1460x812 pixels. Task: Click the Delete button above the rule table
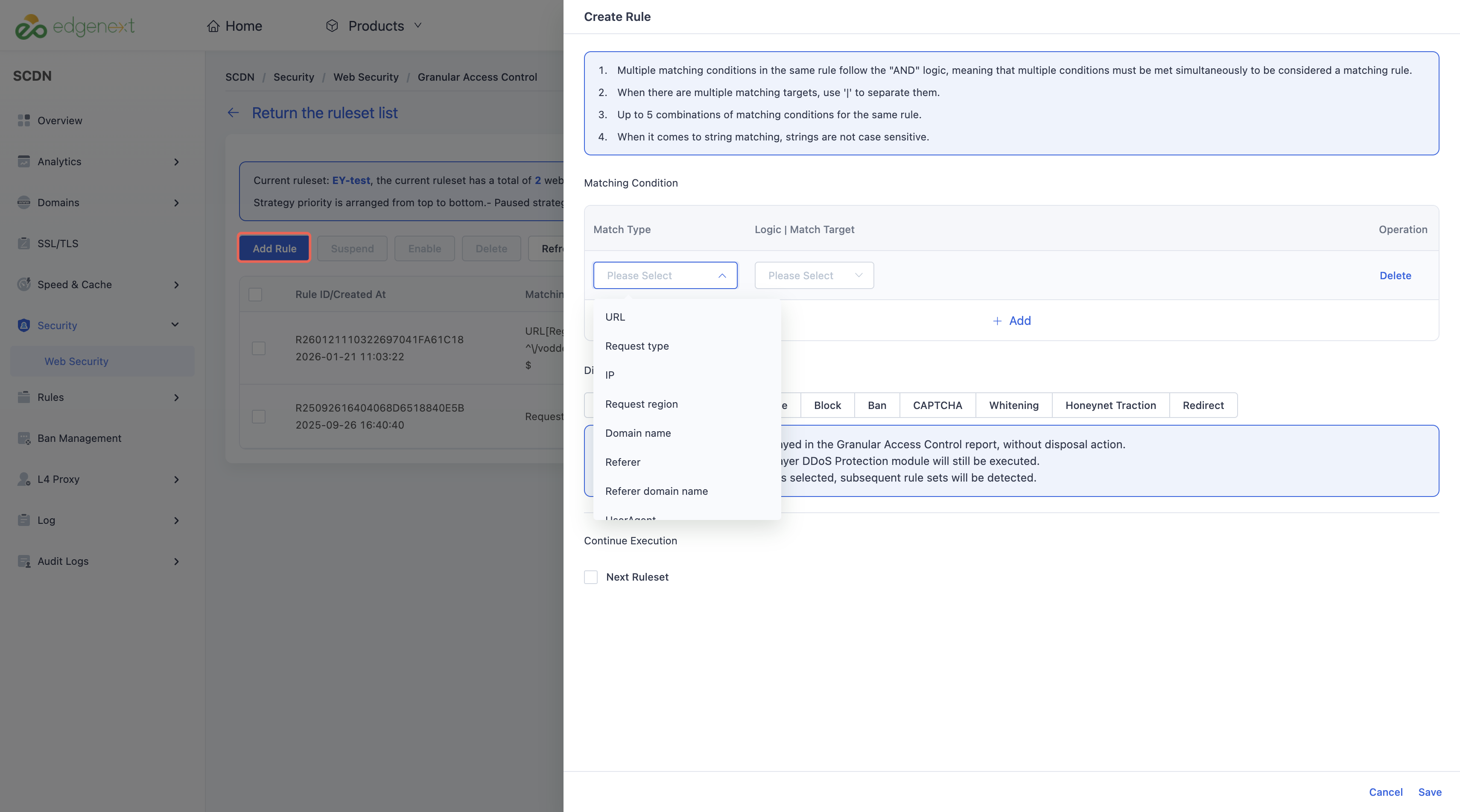(491, 248)
